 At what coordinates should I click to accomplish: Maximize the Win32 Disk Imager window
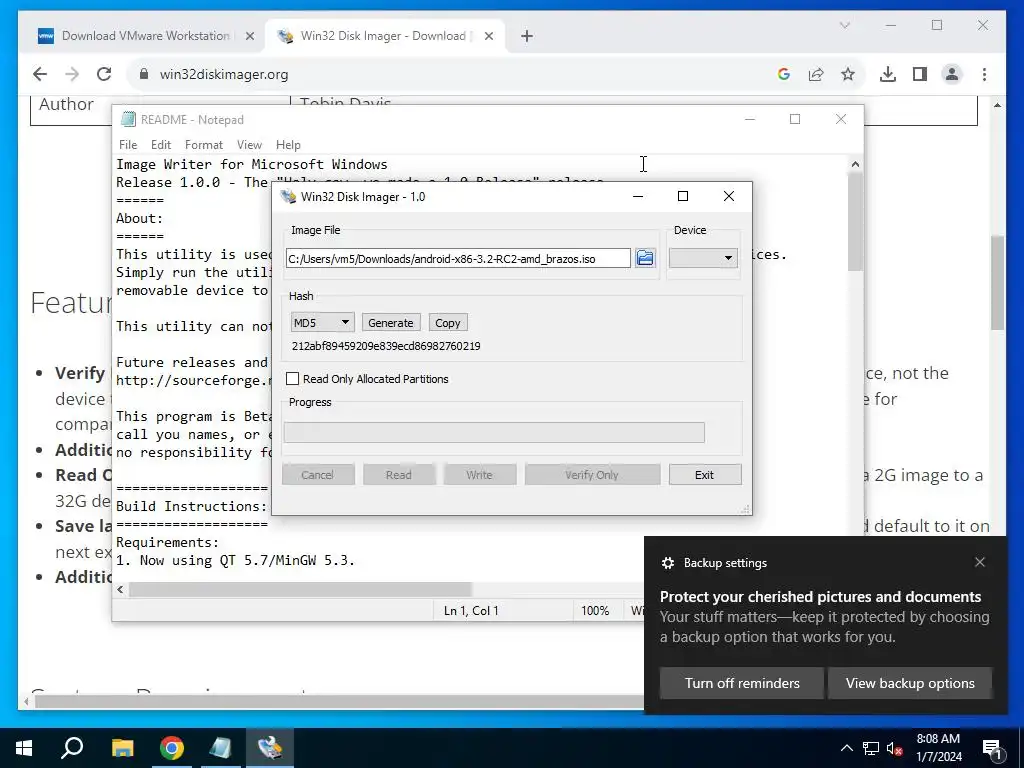[683, 196]
